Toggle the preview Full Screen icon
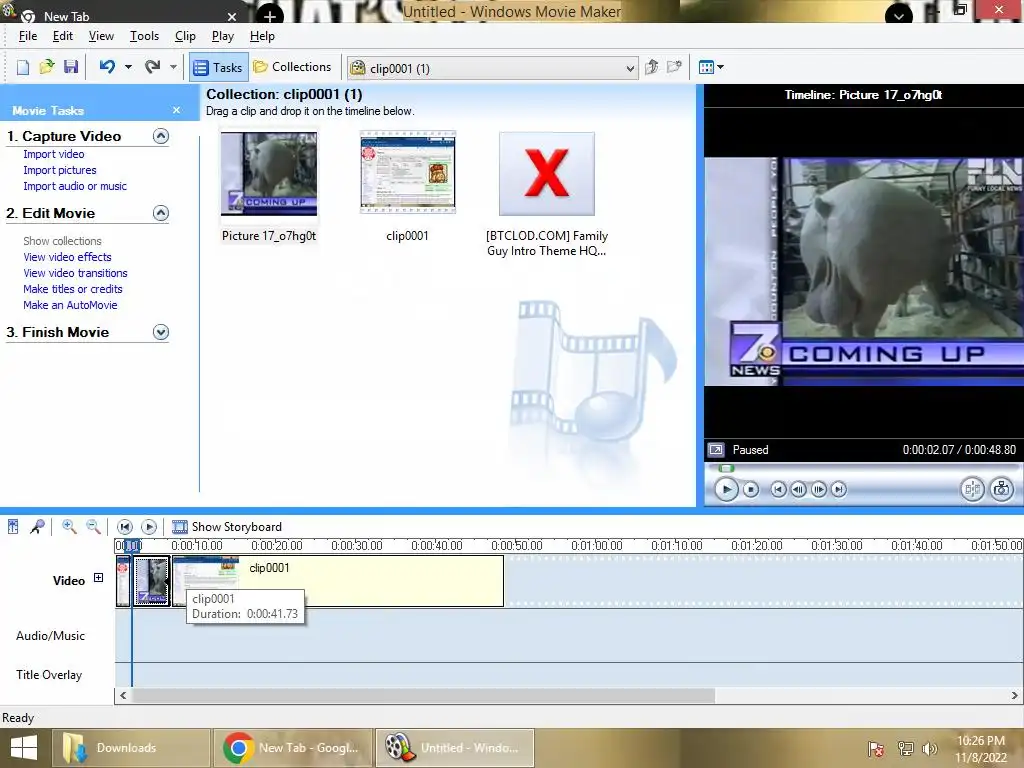 click(716, 450)
